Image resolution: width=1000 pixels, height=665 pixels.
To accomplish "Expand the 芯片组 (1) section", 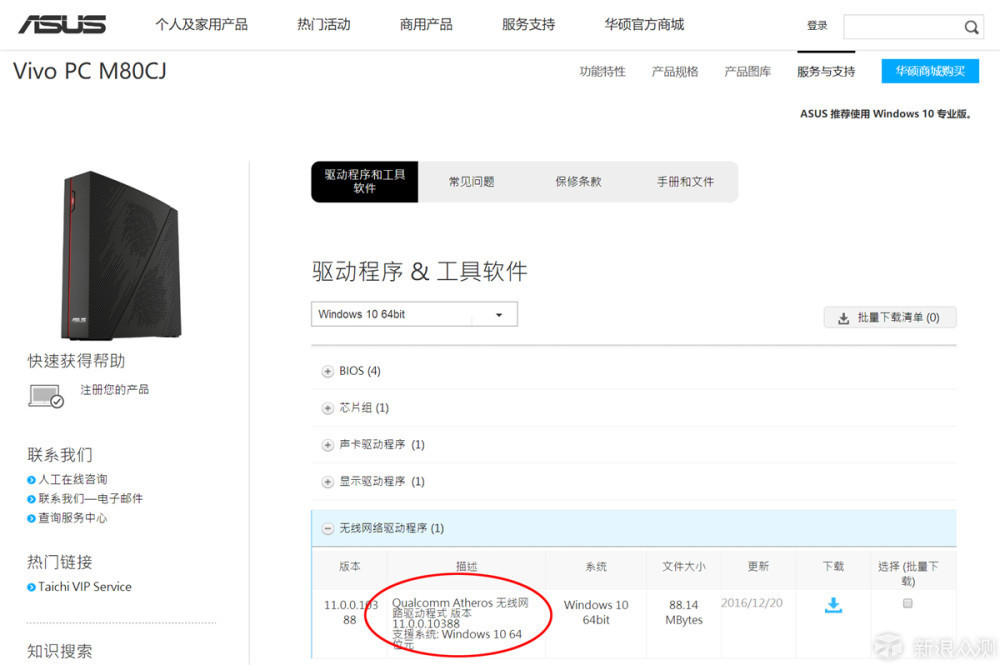I will (x=328, y=408).
